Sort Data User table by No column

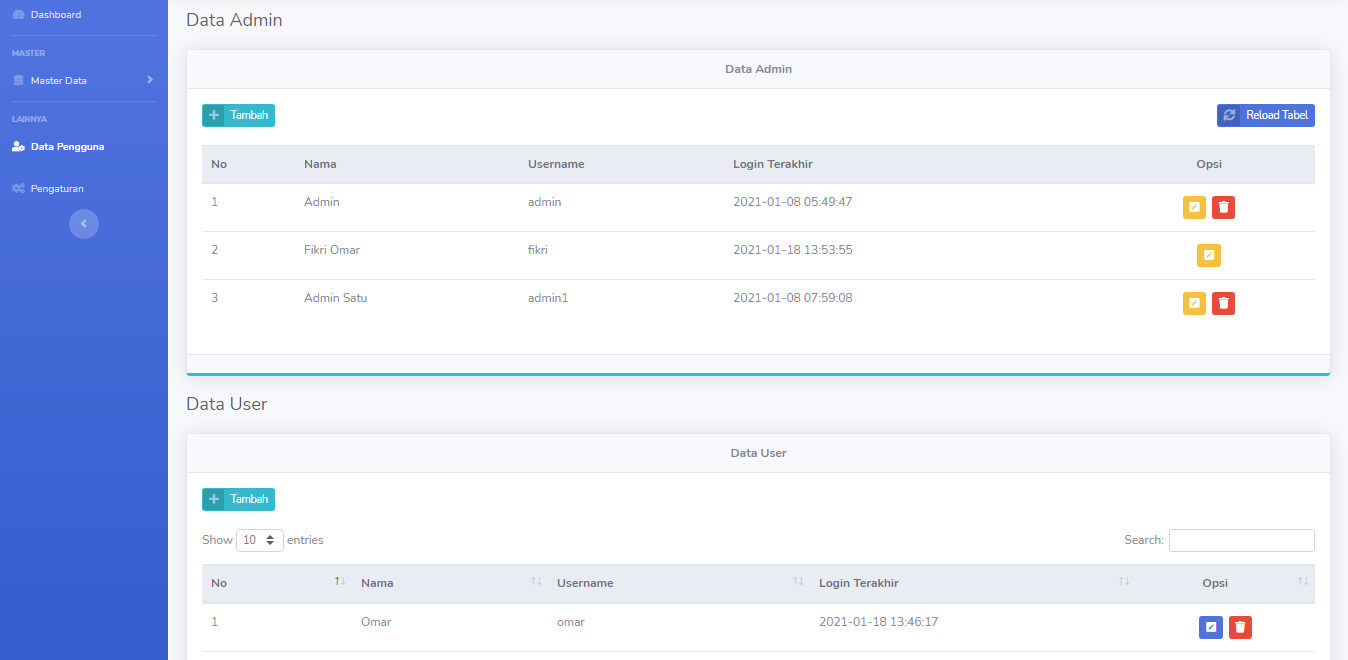click(x=276, y=583)
